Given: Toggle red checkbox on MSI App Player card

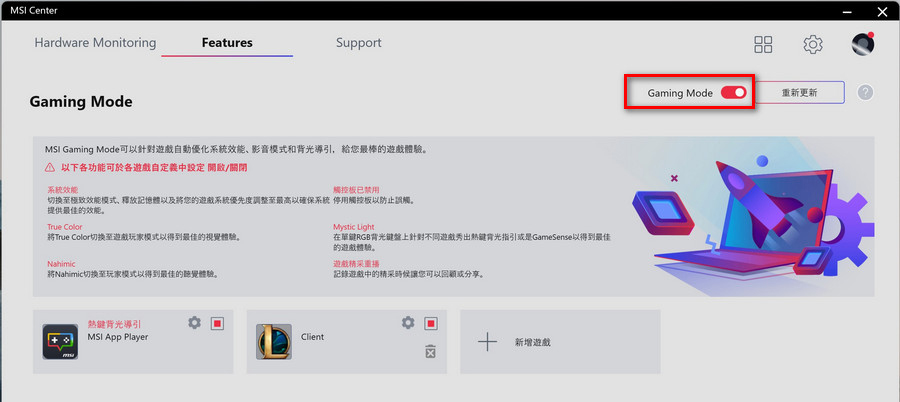Looking at the screenshot, I should pos(217,323).
